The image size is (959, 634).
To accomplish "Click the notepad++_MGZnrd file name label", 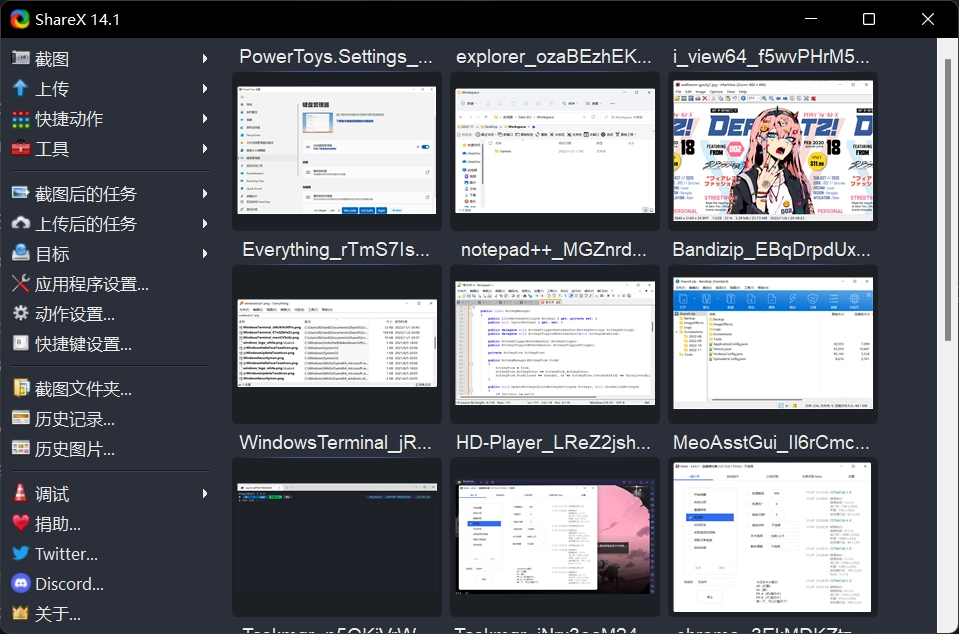I will [554, 249].
